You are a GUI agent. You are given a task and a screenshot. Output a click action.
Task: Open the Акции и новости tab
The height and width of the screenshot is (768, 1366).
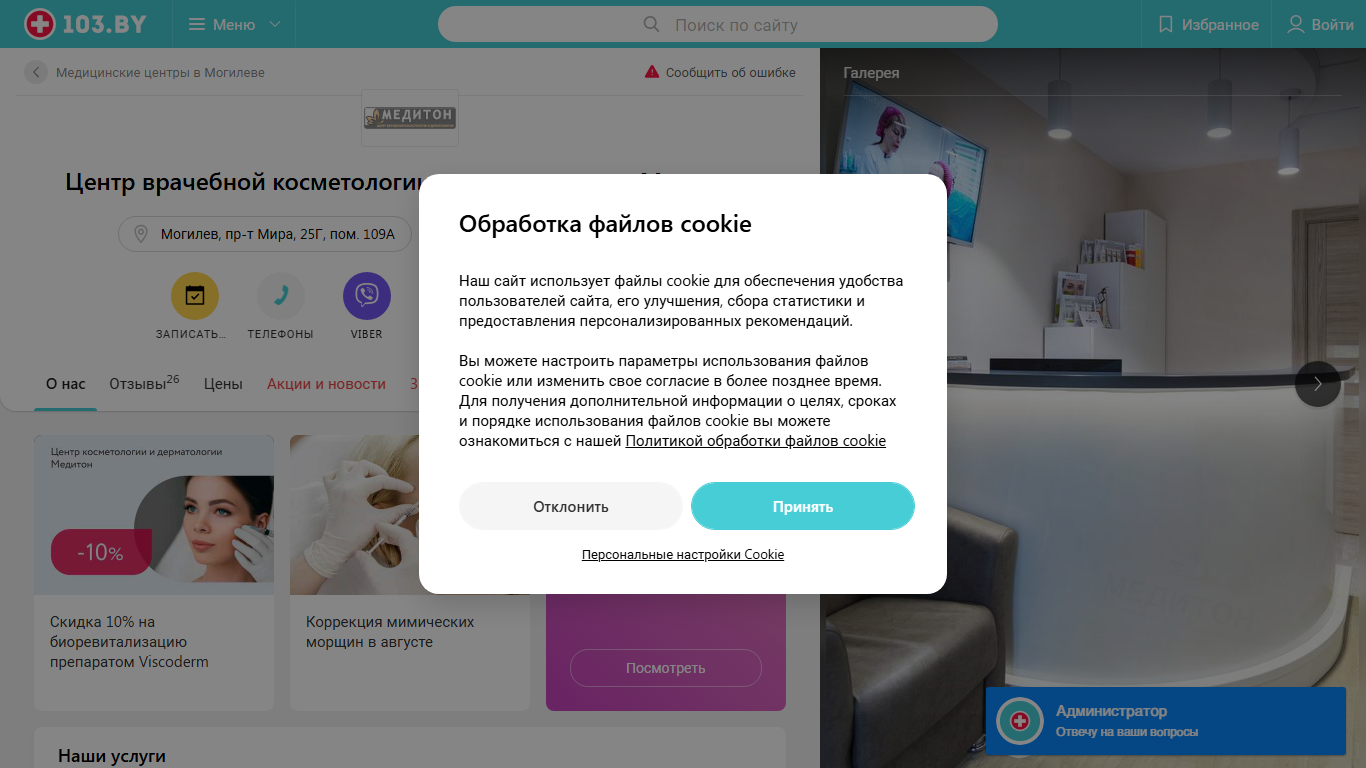[x=326, y=383]
